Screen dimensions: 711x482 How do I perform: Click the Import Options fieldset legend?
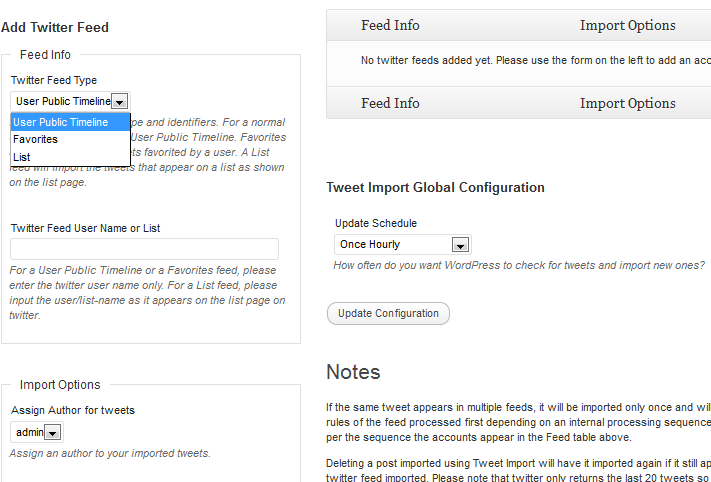coord(60,385)
